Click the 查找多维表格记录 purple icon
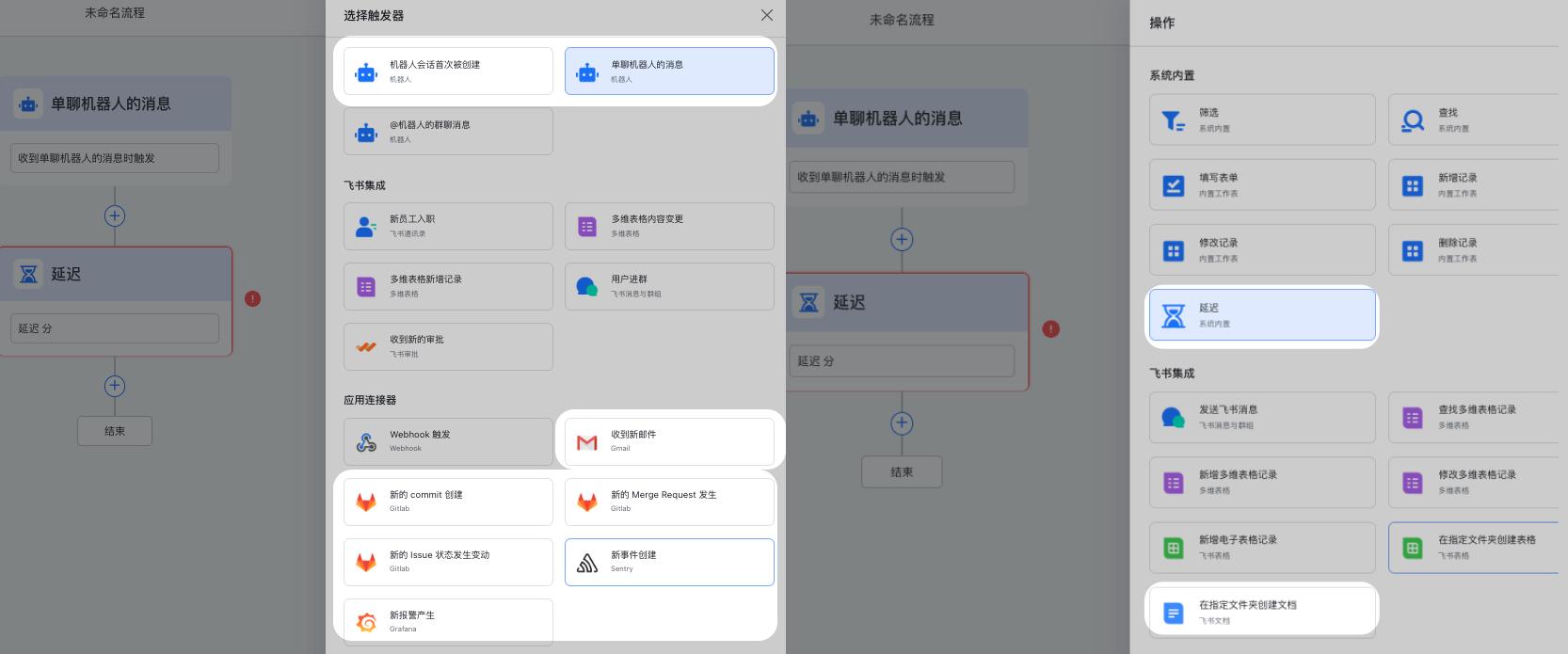This screenshot has height=654, width=1568. click(x=1413, y=417)
